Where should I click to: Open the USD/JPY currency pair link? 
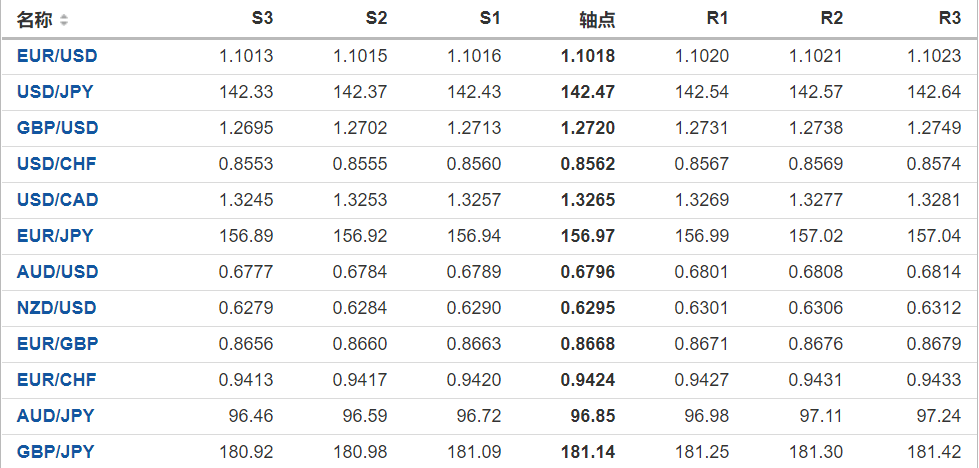(56, 92)
